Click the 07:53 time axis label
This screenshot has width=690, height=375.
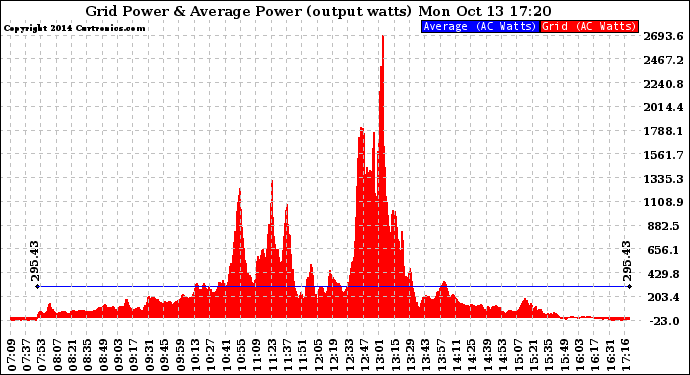(x=42, y=354)
